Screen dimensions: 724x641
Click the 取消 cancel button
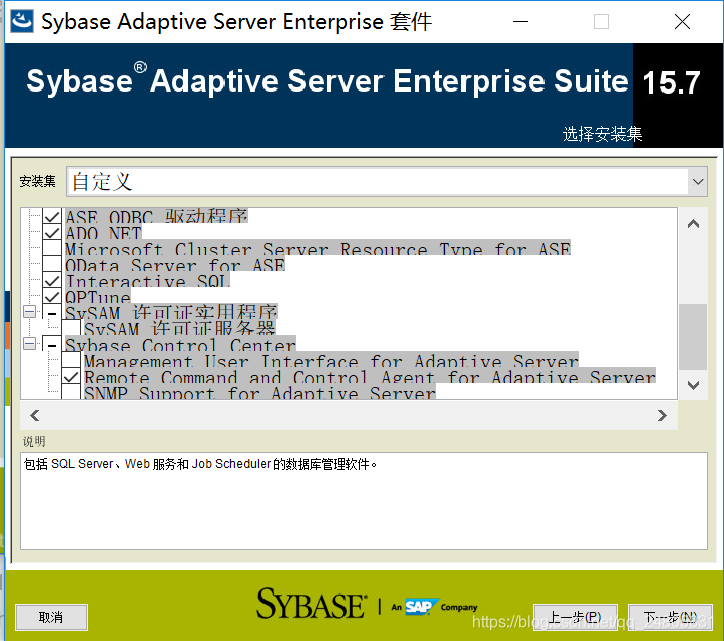[x=51, y=617]
